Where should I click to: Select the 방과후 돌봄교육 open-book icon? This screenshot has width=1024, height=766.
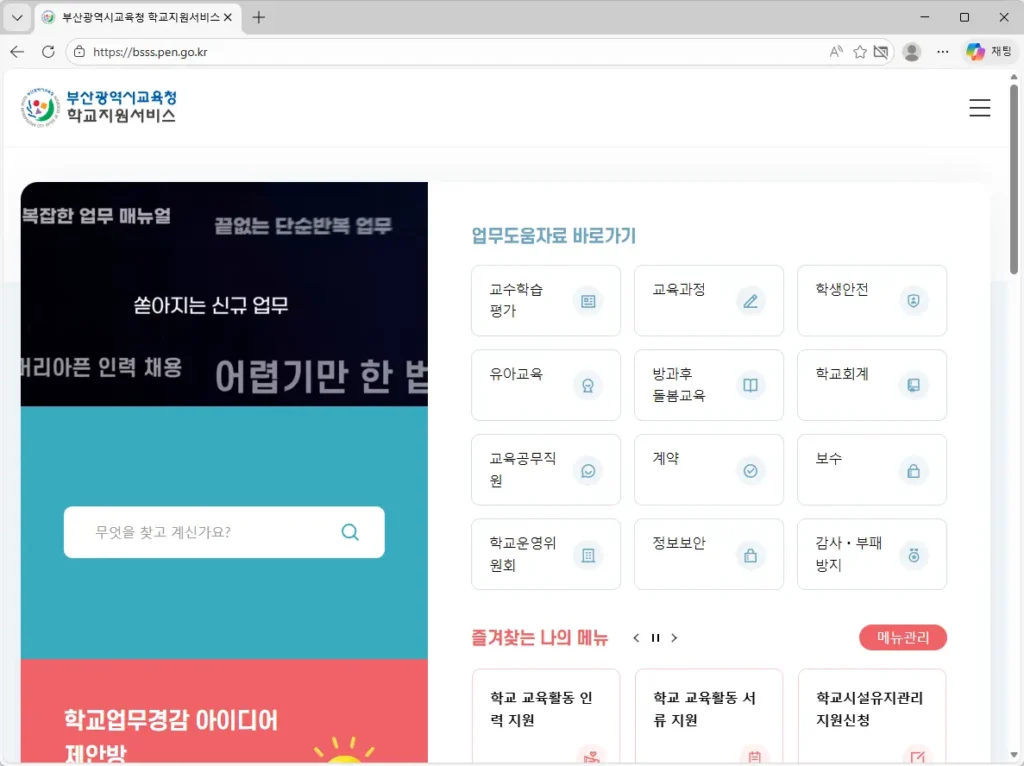point(751,385)
